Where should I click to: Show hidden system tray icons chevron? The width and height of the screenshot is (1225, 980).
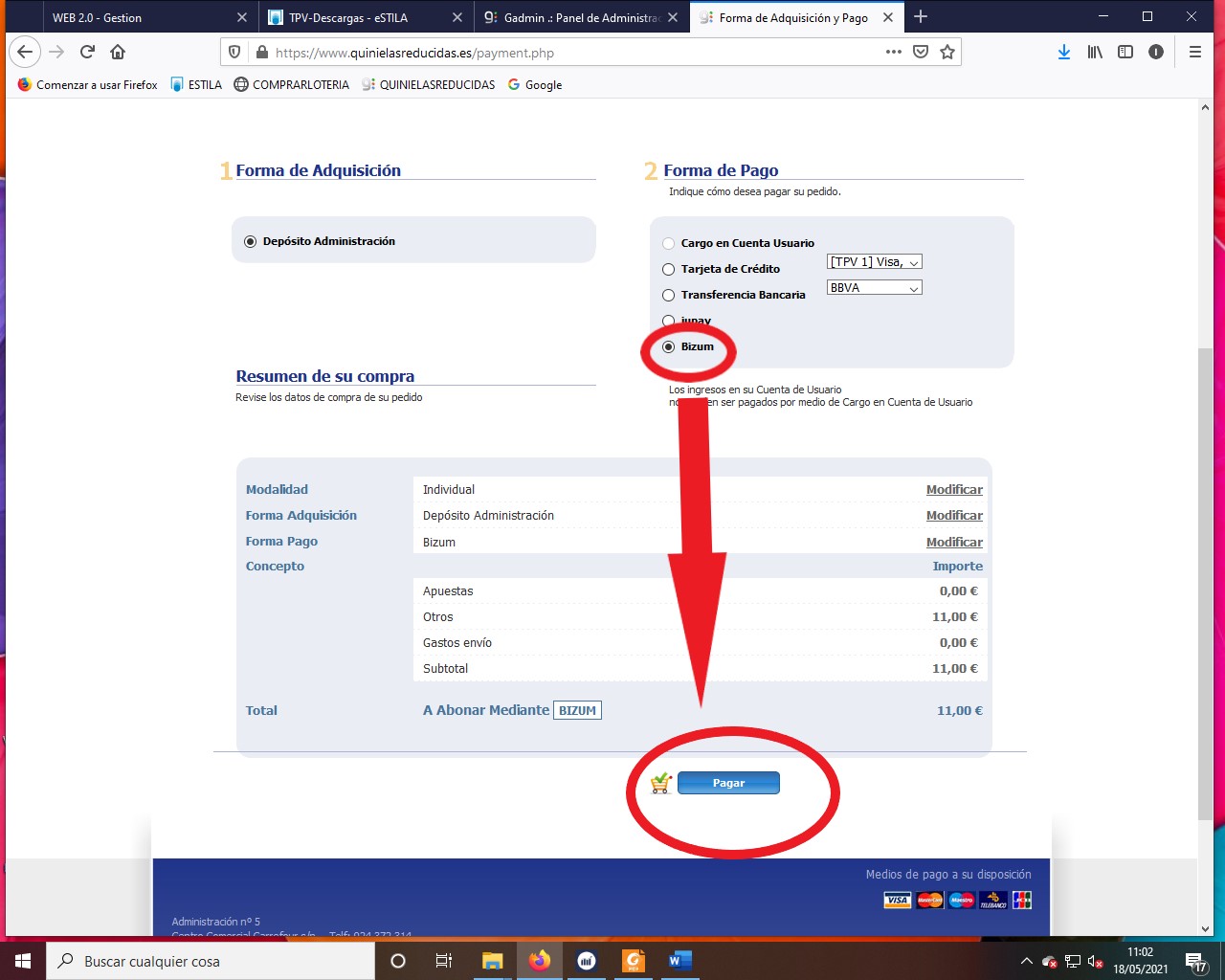[1027, 961]
